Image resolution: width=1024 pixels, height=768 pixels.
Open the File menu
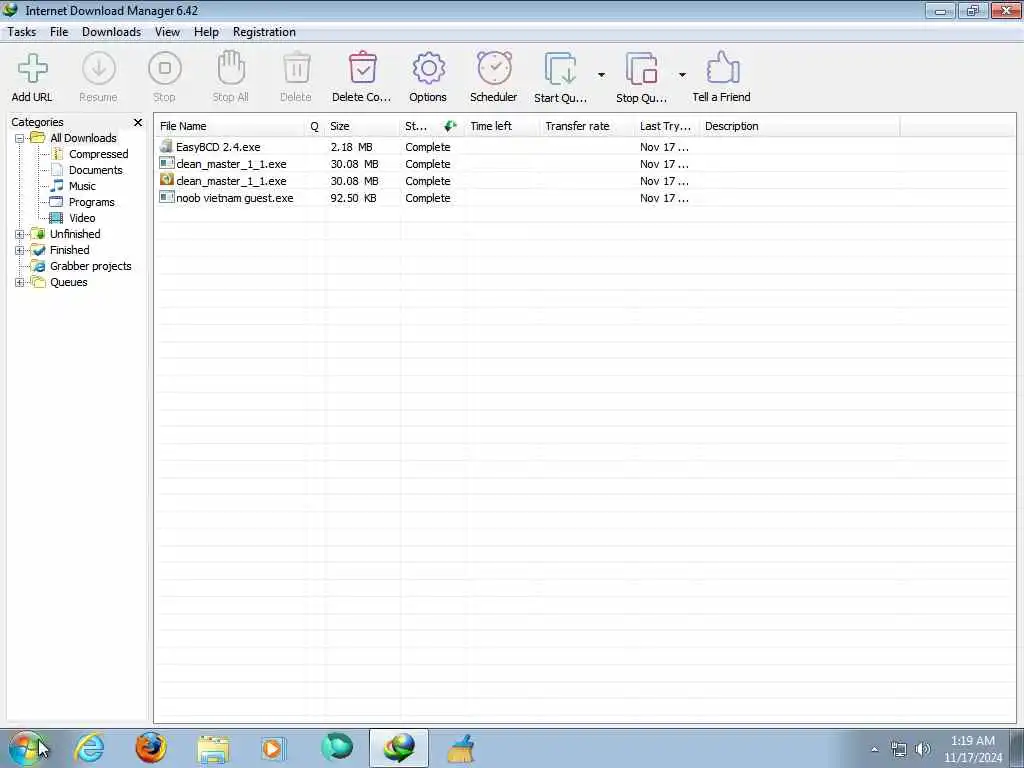[x=59, y=32]
